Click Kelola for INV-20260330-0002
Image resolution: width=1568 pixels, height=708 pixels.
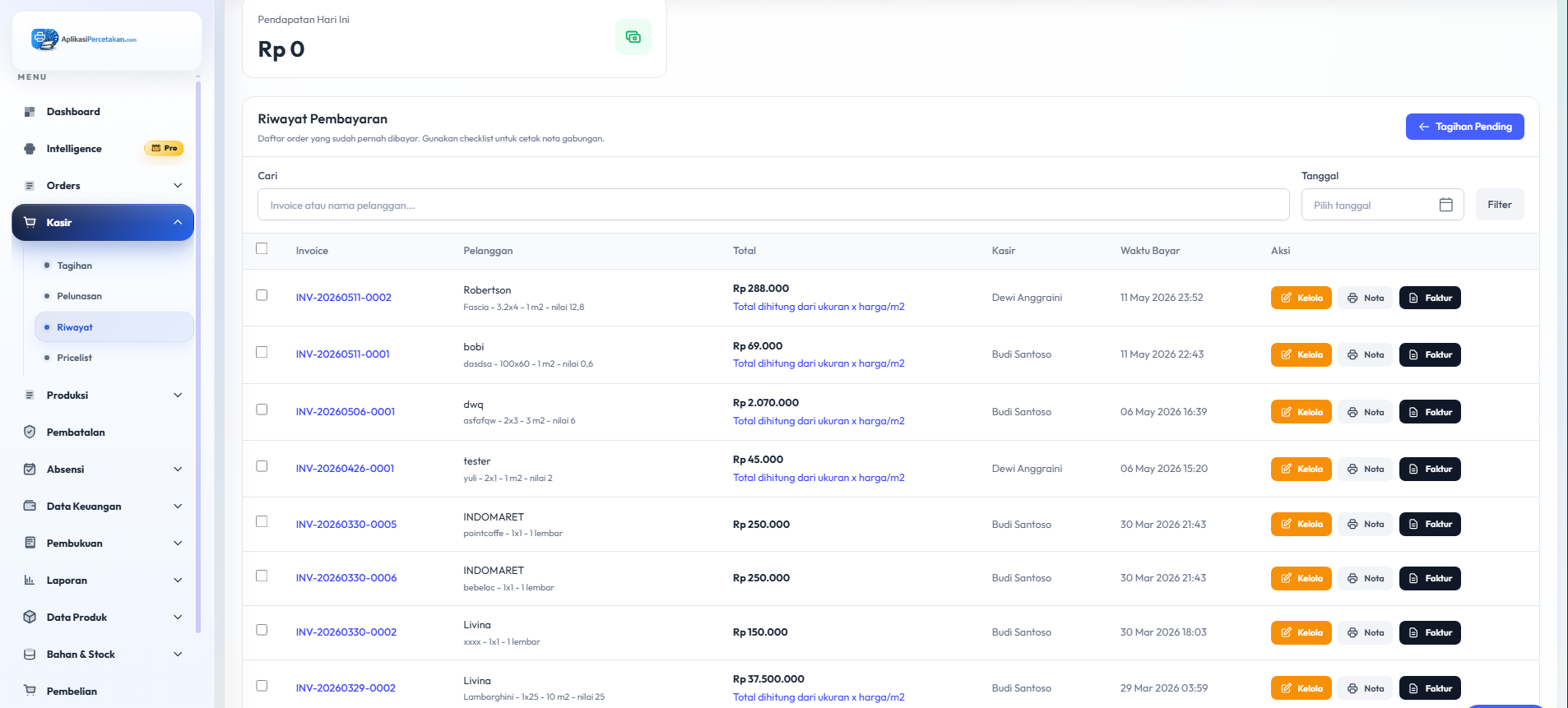1301,632
